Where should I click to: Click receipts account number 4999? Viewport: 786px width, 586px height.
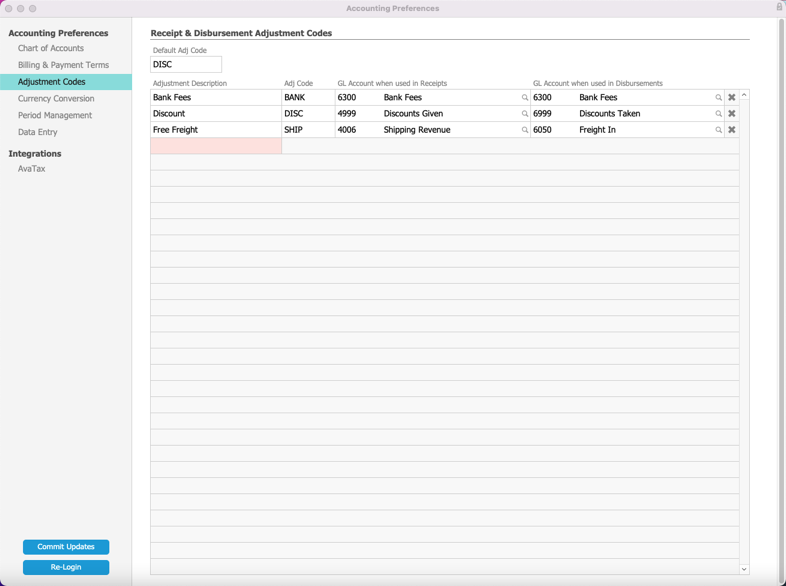coord(347,114)
